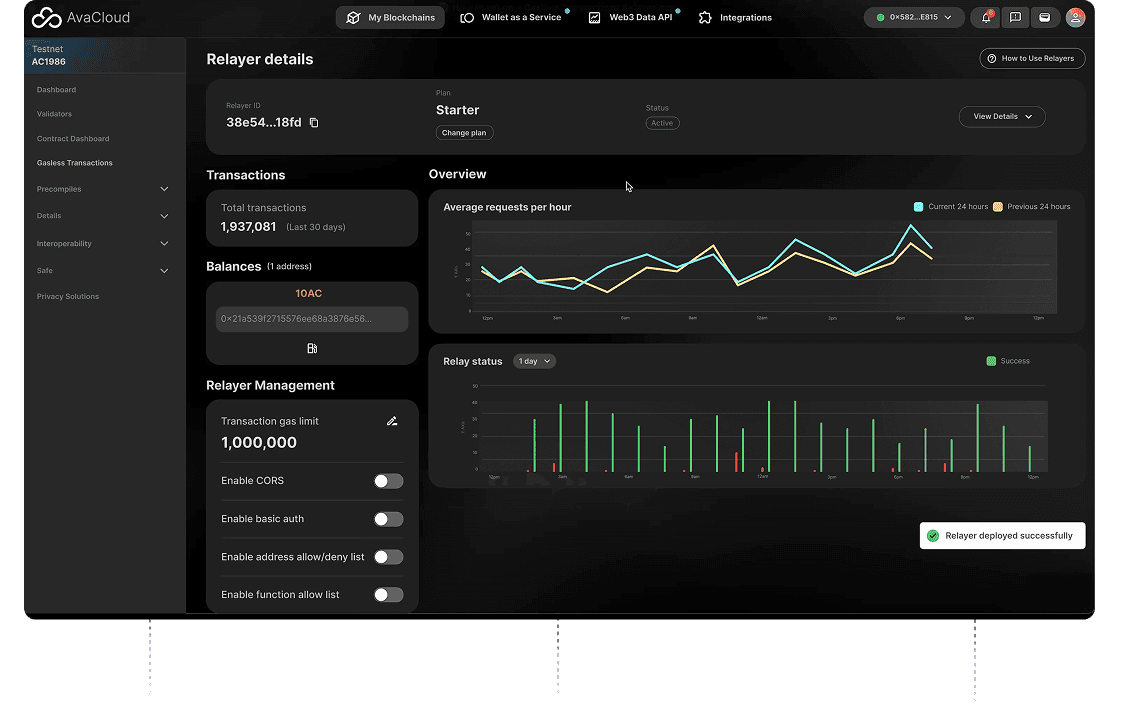
Task: Open the Web3 Data API tab
Action: tap(633, 17)
